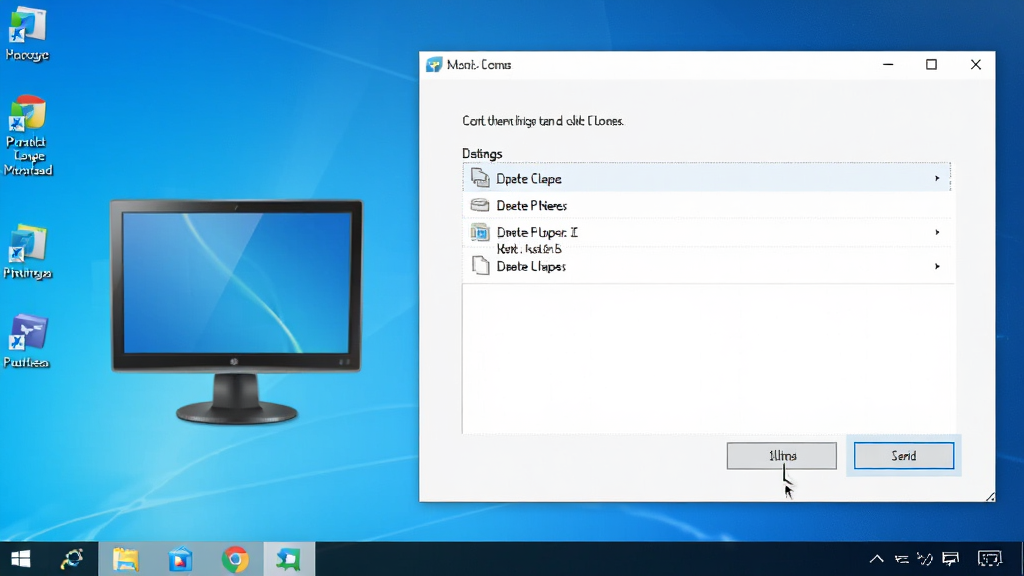The image size is (1024, 576).
Task: Click the blue picture icon beside "Deete Floper"
Action: click(x=480, y=232)
